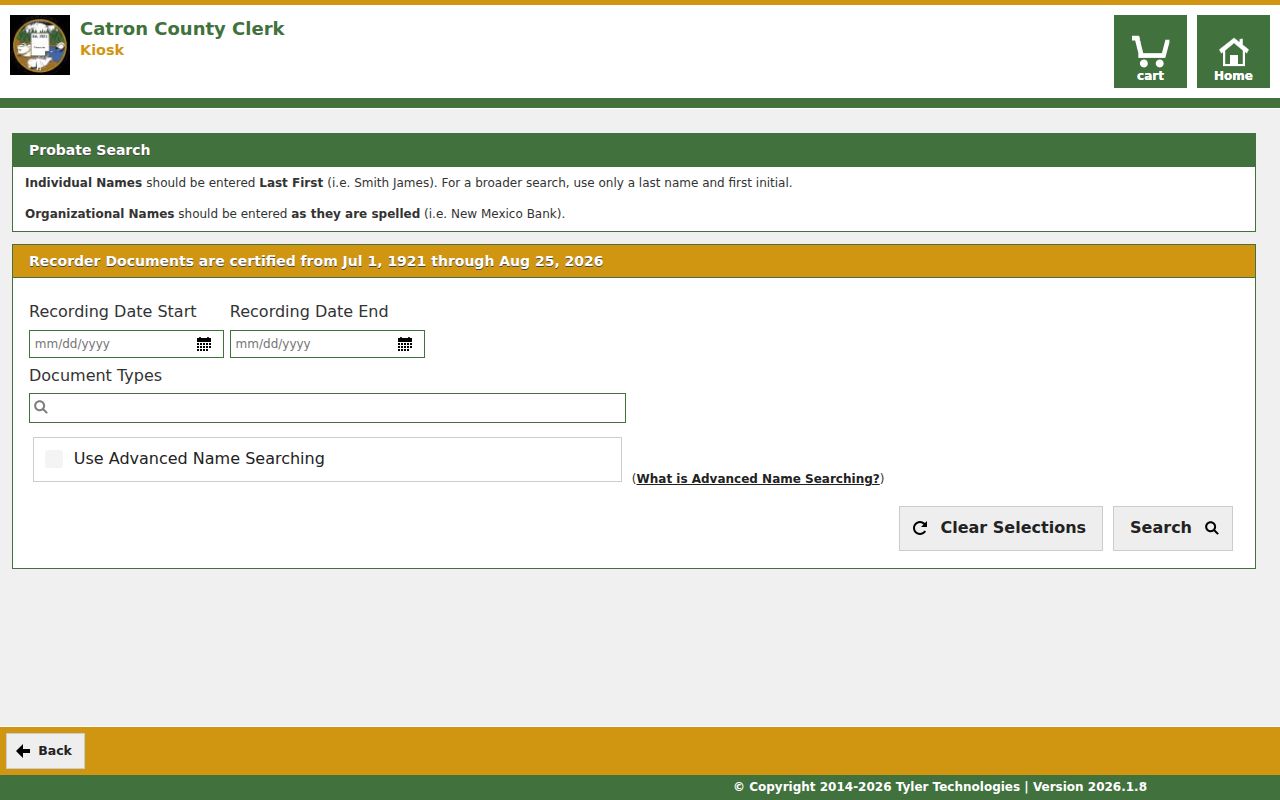Viewport: 1280px width, 800px height.
Task: Click the Catron County Clerk title
Action: coord(182,29)
